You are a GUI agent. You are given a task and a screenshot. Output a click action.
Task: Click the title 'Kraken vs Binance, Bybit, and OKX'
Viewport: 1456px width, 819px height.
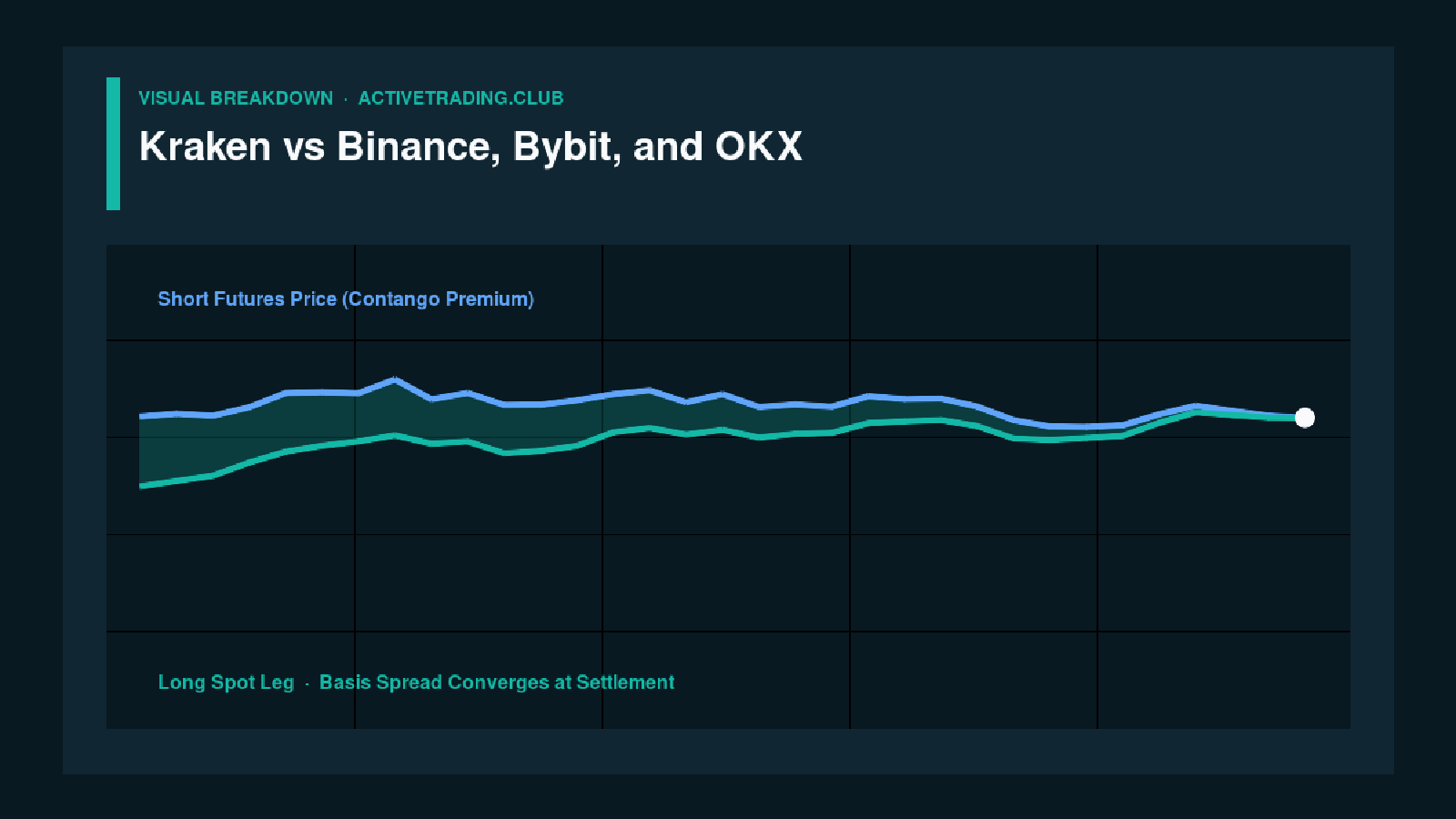470,147
